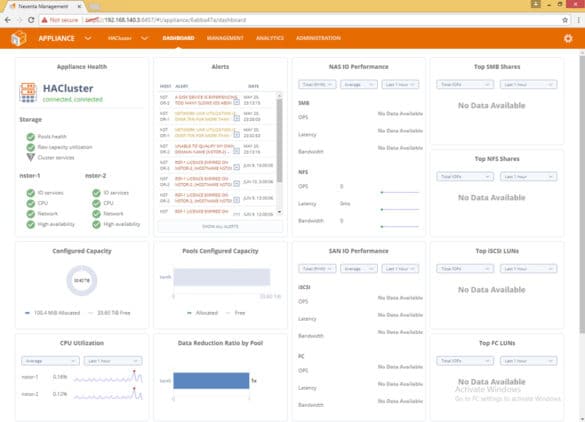The height and width of the screenshot is (422, 585).
Task: Expand the first alert's details icon
Action: (x=237, y=102)
